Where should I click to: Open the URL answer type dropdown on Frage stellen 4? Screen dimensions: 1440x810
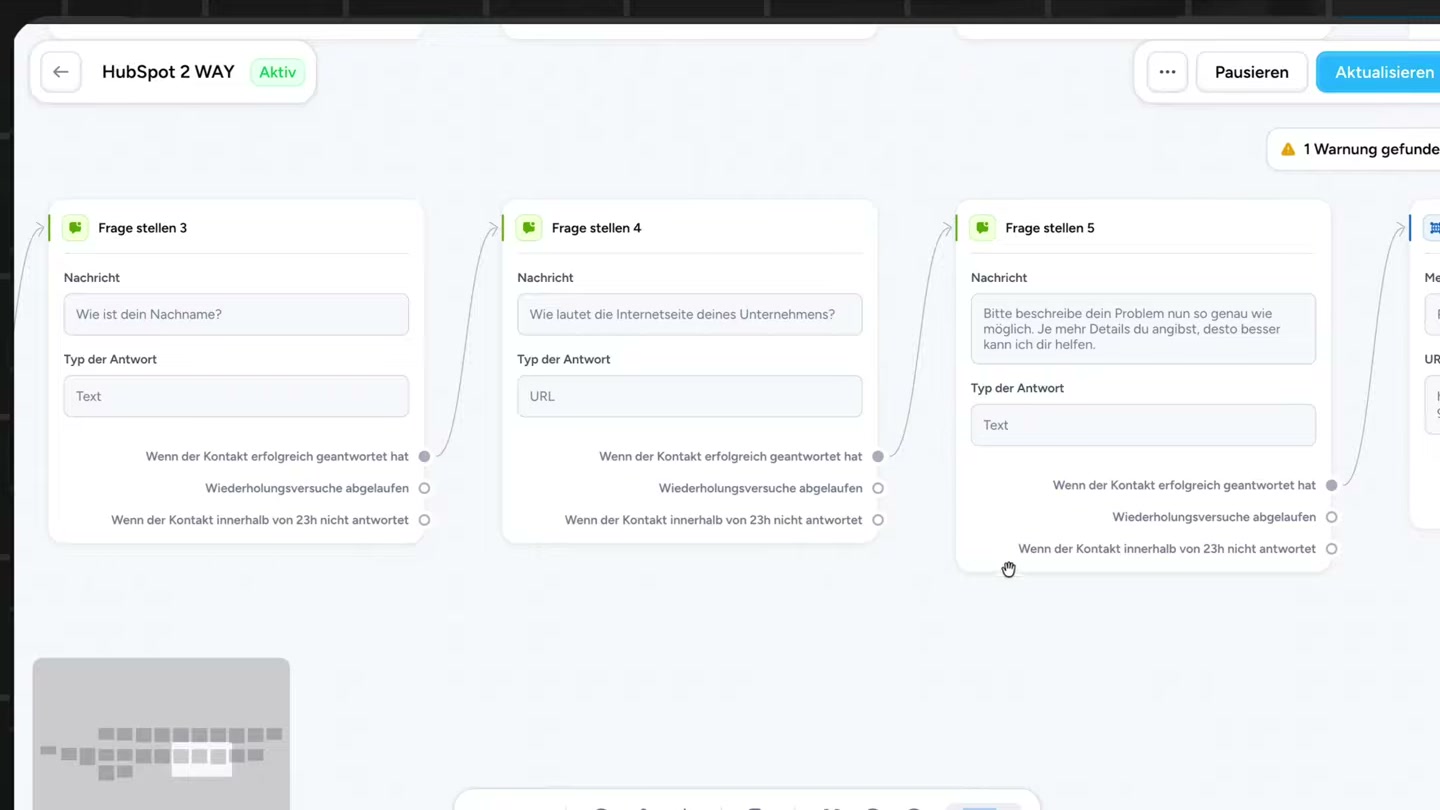(x=689, y=396)
